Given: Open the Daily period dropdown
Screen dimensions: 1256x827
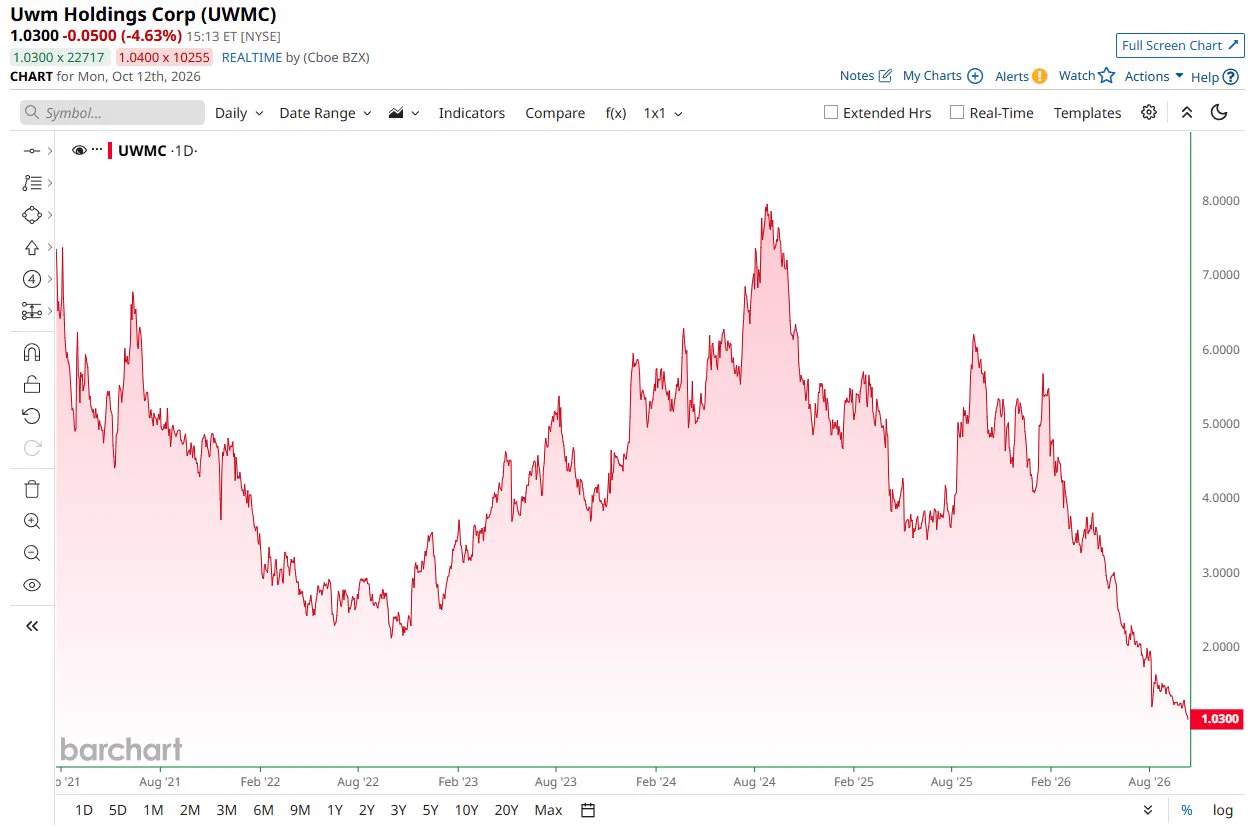Looking at the screenshot, I should click(x=239, y=113).
